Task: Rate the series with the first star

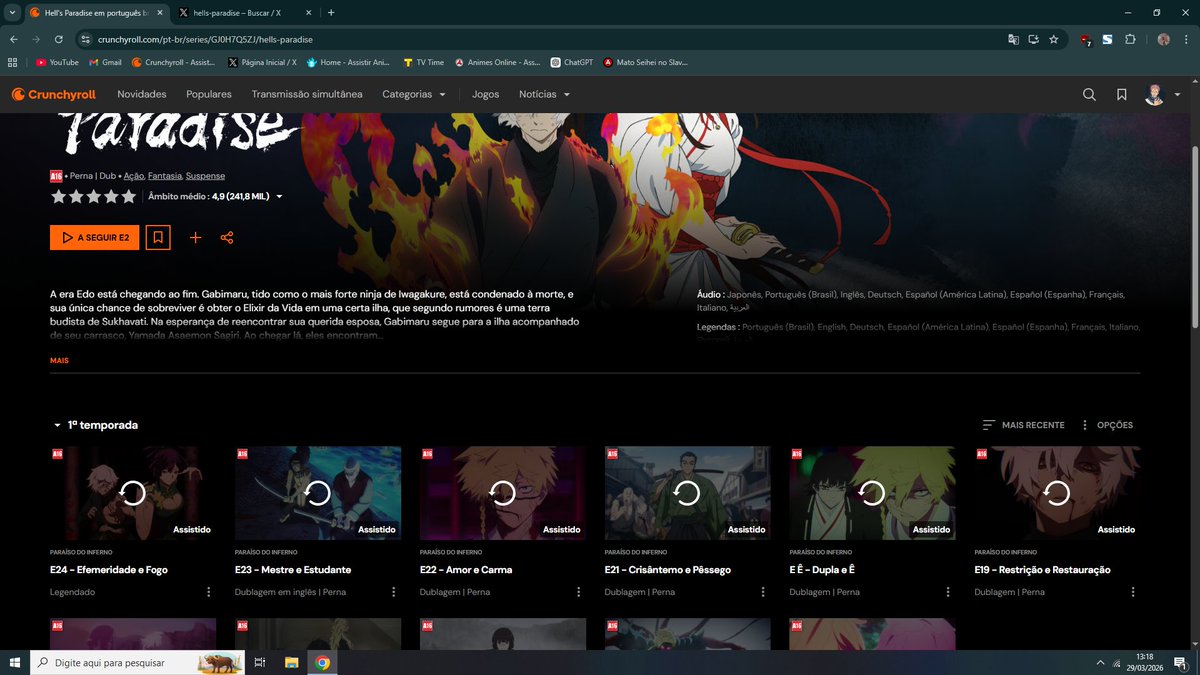Action: 58,197
